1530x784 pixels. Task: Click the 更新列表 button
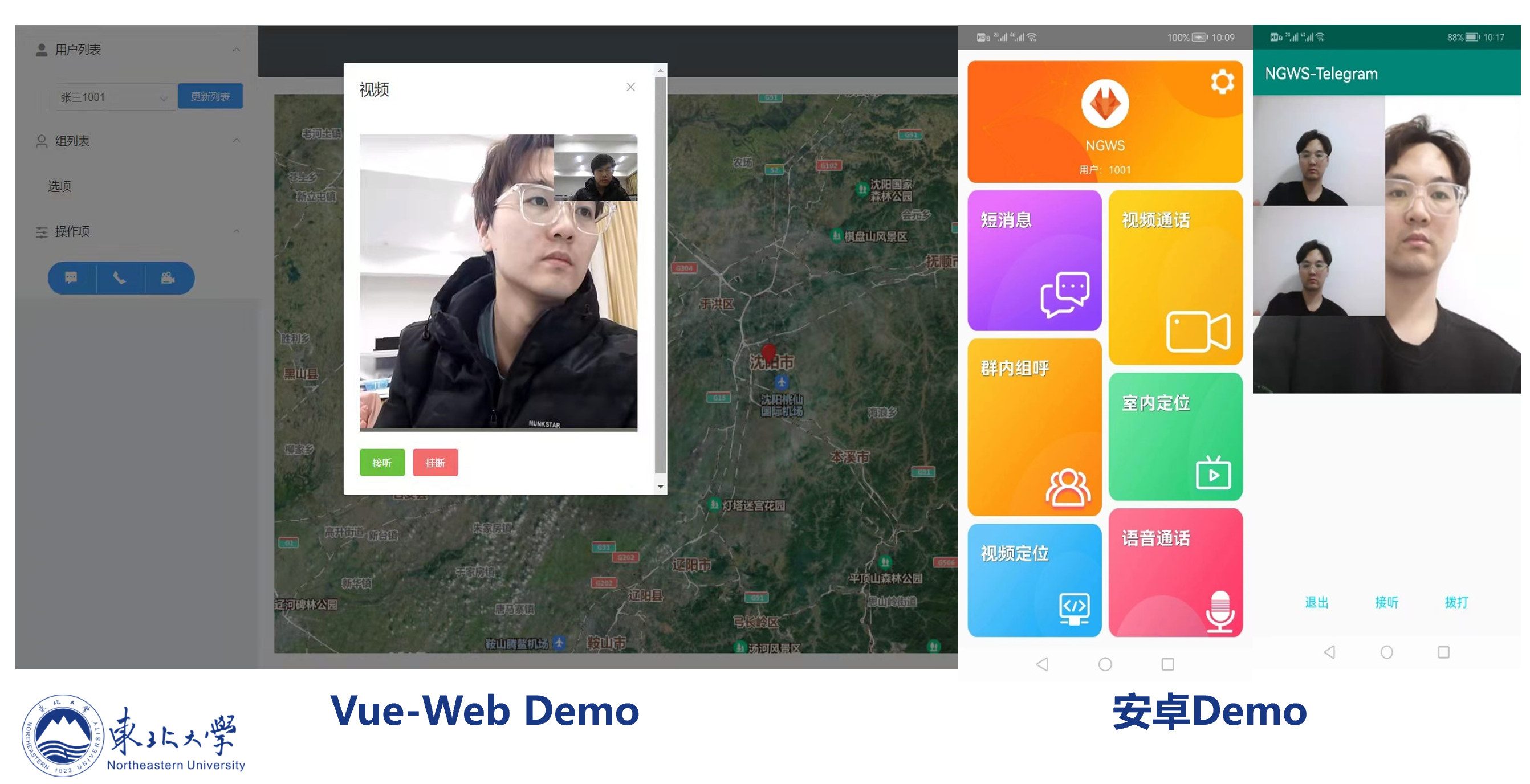(x=210, y=97)
